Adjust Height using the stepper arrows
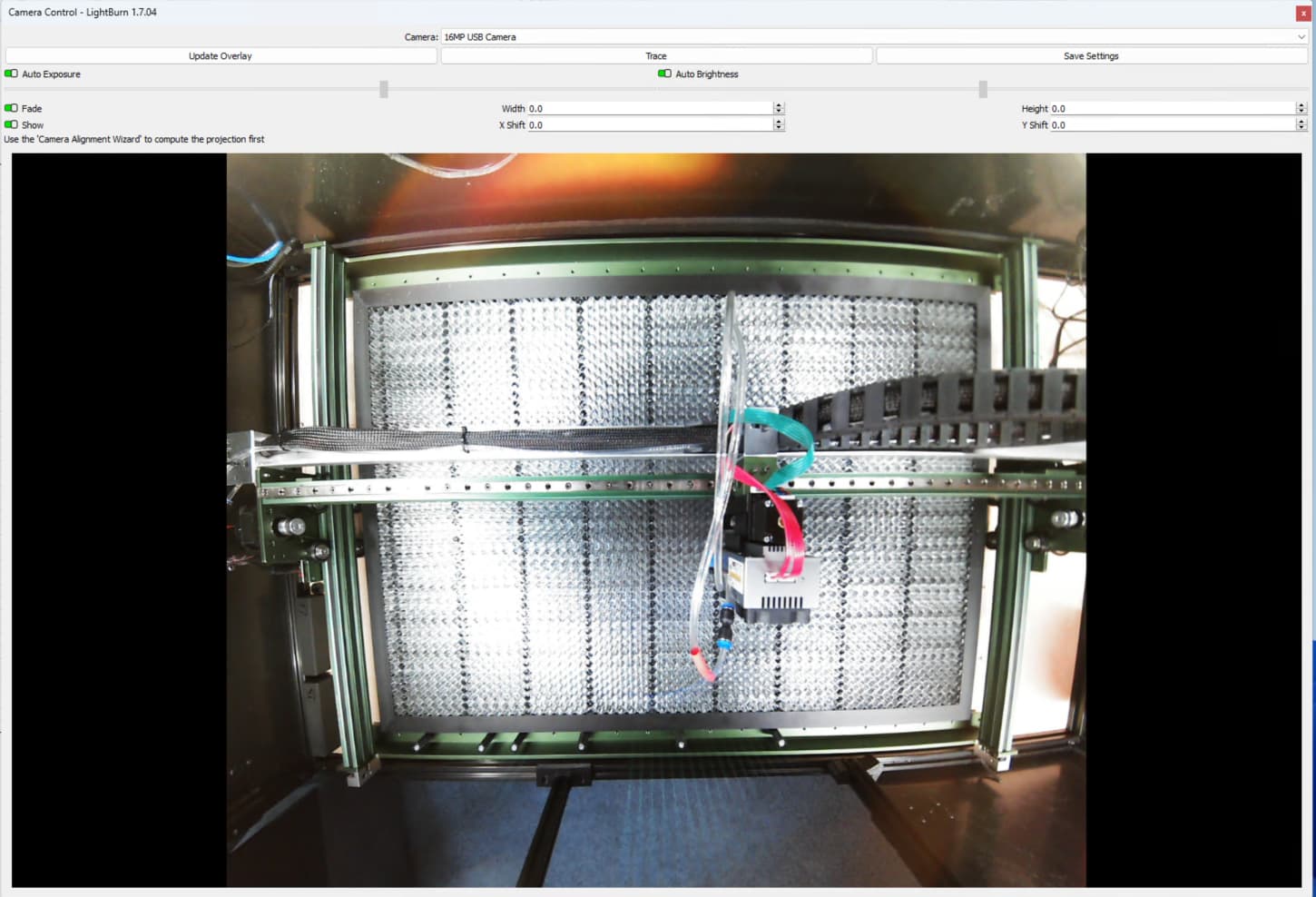This screenshot has width=1316, height=897. pyautogui.click(x=1301, y=109)
